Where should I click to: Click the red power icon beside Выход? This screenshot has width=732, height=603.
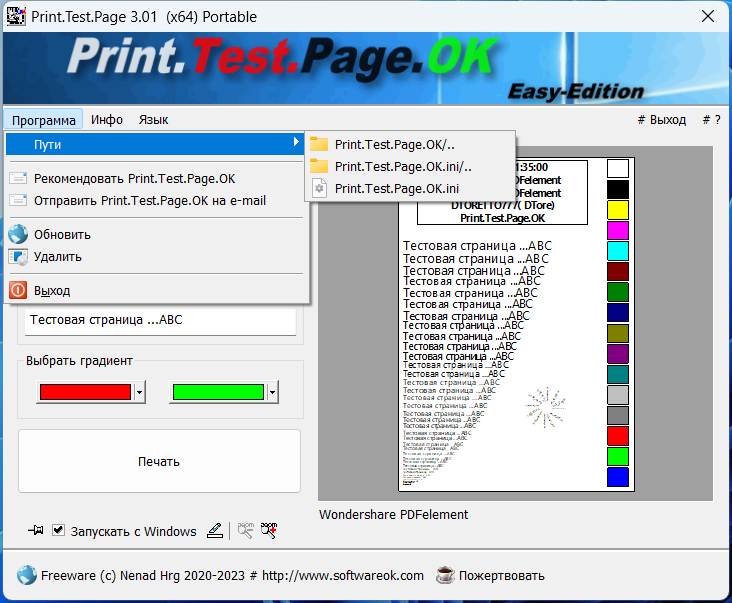pyautogui.click(x=18, y=290)
